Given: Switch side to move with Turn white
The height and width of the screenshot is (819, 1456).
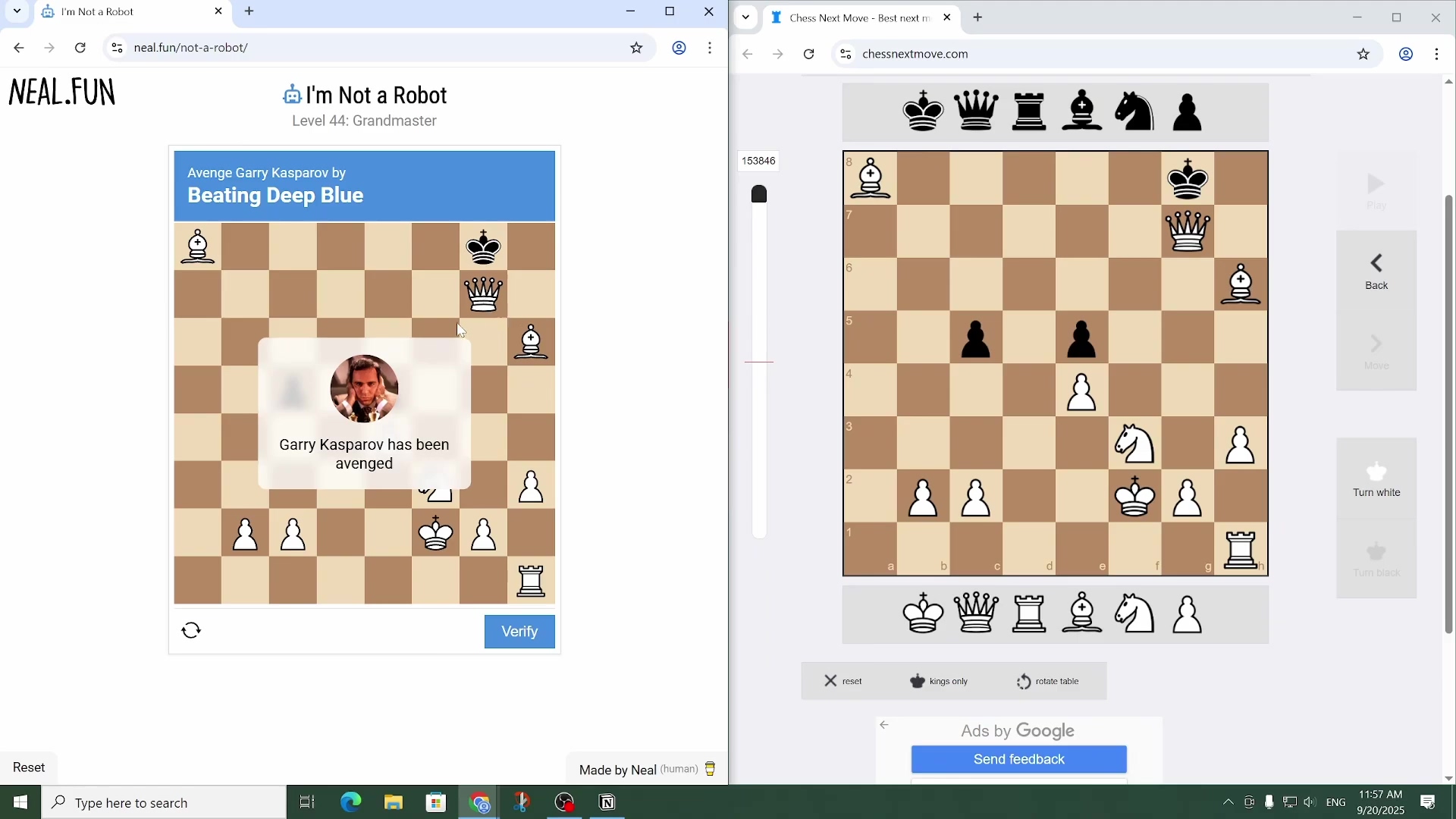Looking at the screenshot, I should coord(1376,479).
